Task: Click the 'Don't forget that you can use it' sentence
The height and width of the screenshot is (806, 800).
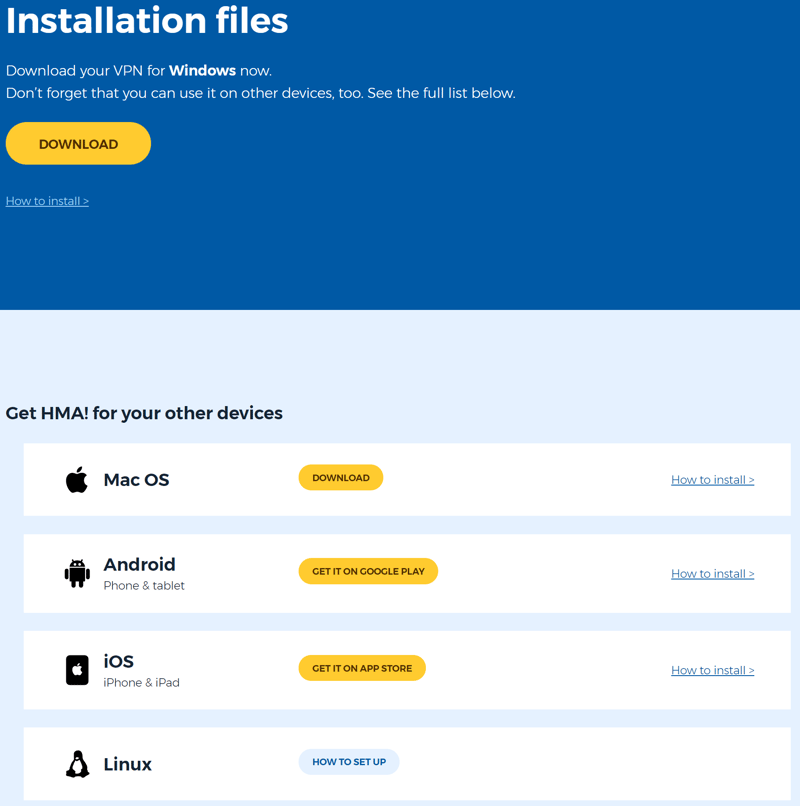Action: [x=261, y=93]
